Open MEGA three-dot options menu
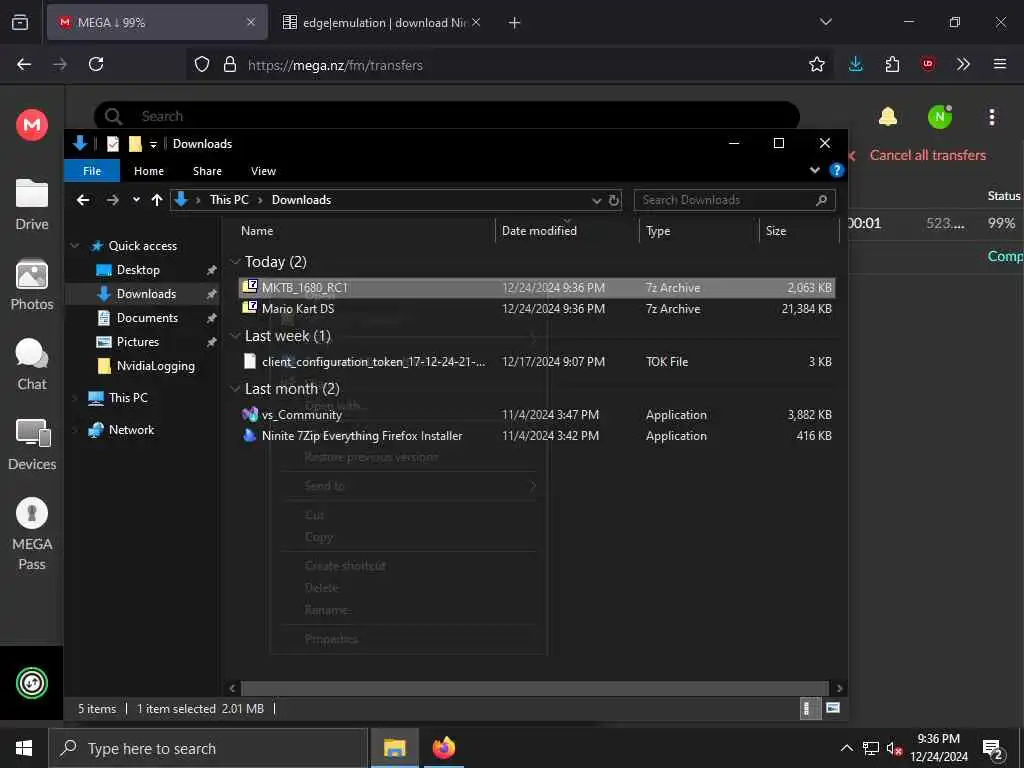 [992, 117]
